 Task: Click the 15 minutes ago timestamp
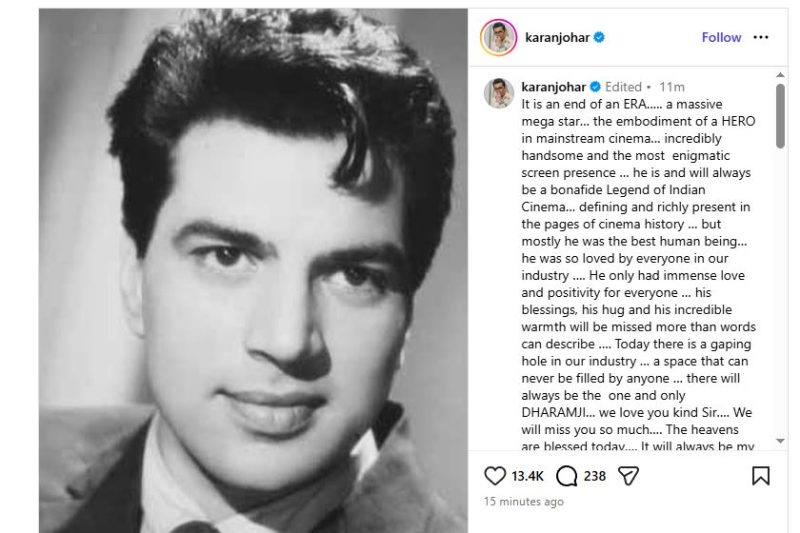pyautogui.click(x=523, y=502)
